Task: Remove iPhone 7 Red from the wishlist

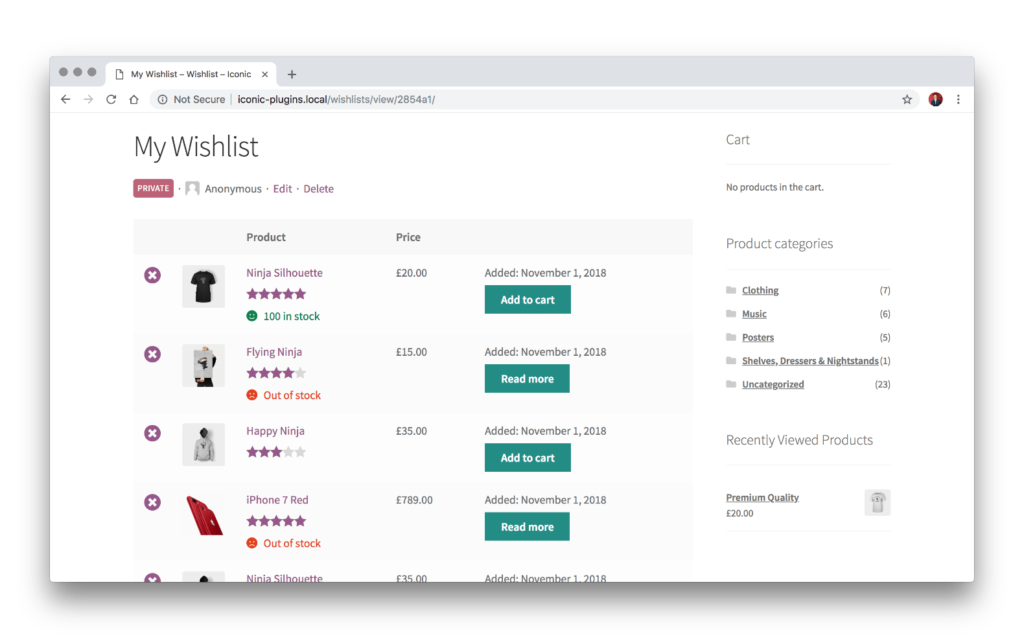Action: point(152,501)
